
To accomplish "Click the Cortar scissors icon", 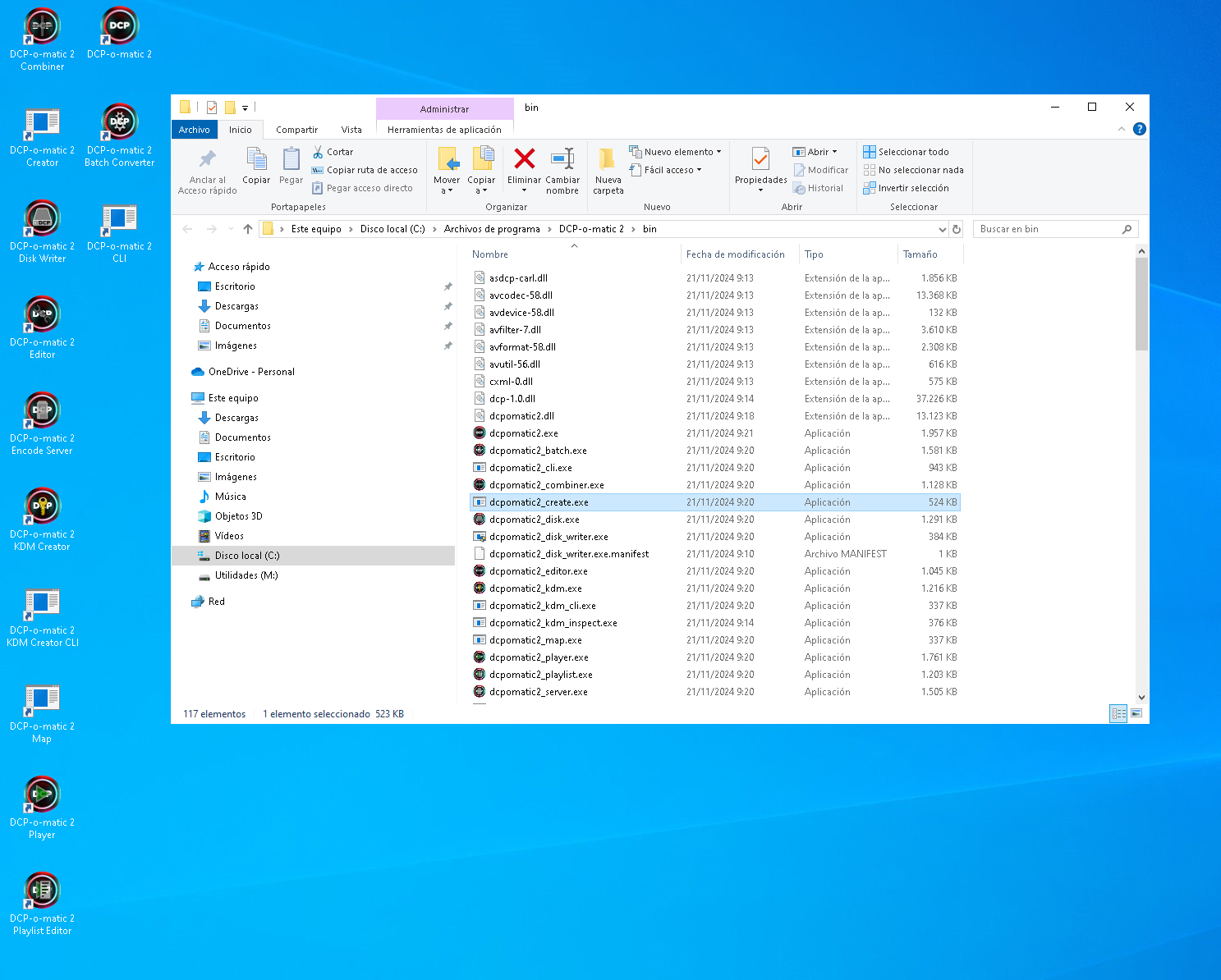I will 319,152.
